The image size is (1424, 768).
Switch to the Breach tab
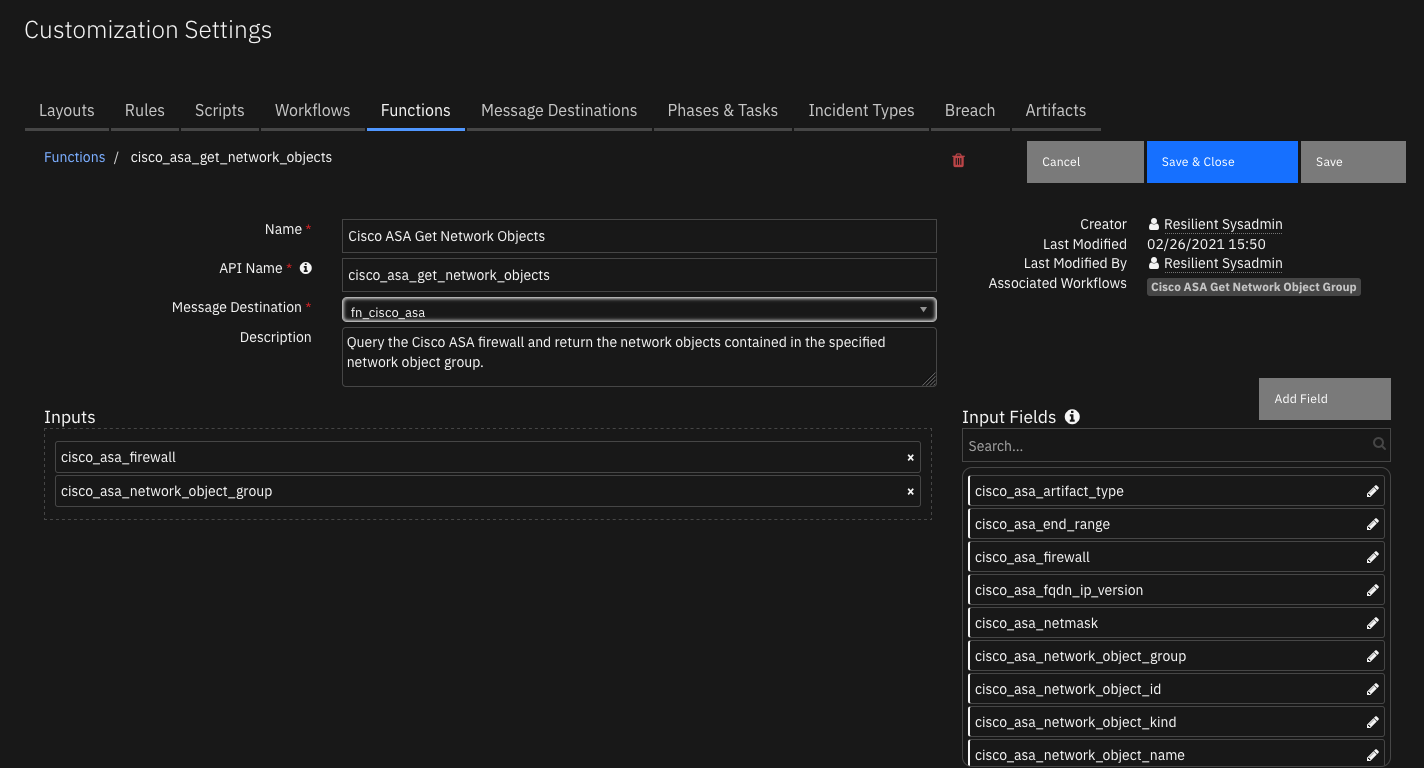970,110
